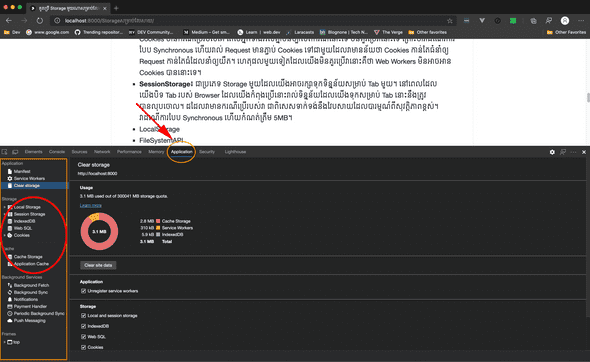Click the Service Workers legend color swatch
The image size is (590, 362).
pyautogui.click(x=158, y=228)
